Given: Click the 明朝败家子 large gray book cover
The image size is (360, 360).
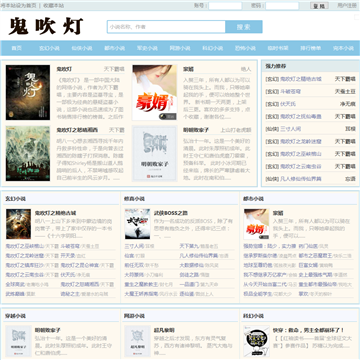Looking at the screenshot, I should 154,153.
